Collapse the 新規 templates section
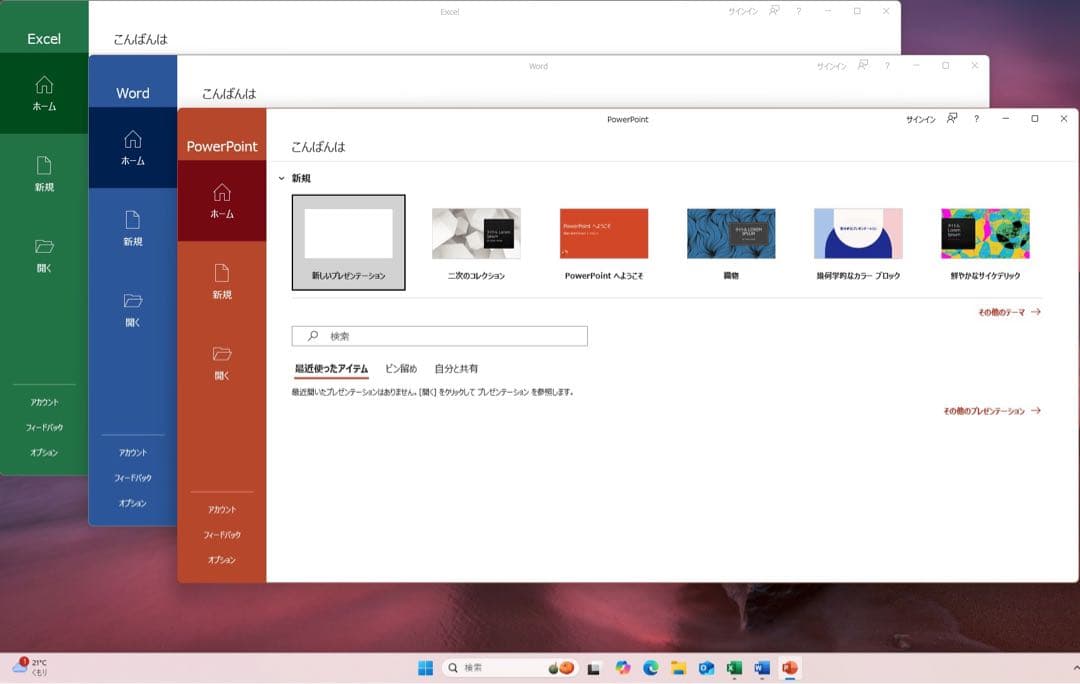The width and height of the screenshot is (1080, 684). tap(281, 177)
